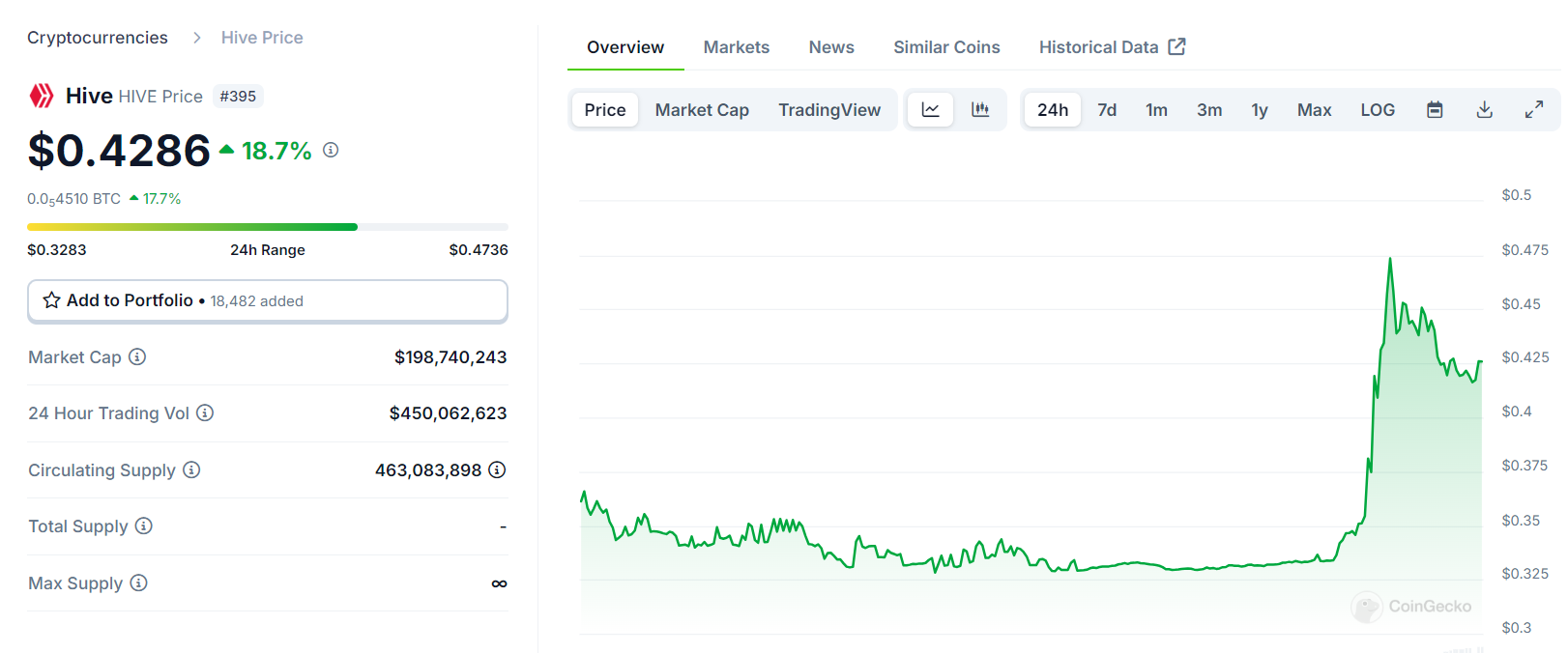Click external link icon by Historical Data

1176,46
